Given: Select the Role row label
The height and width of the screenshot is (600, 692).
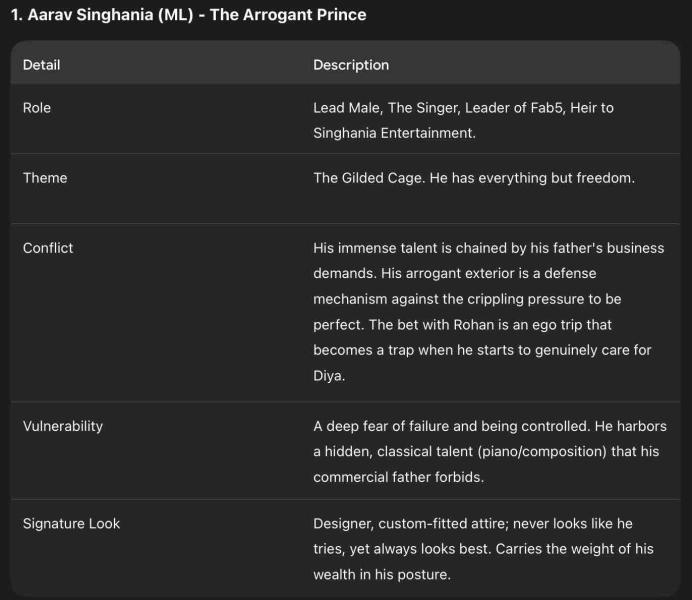Looking at the screenshot, I should (x=37, y=108).
